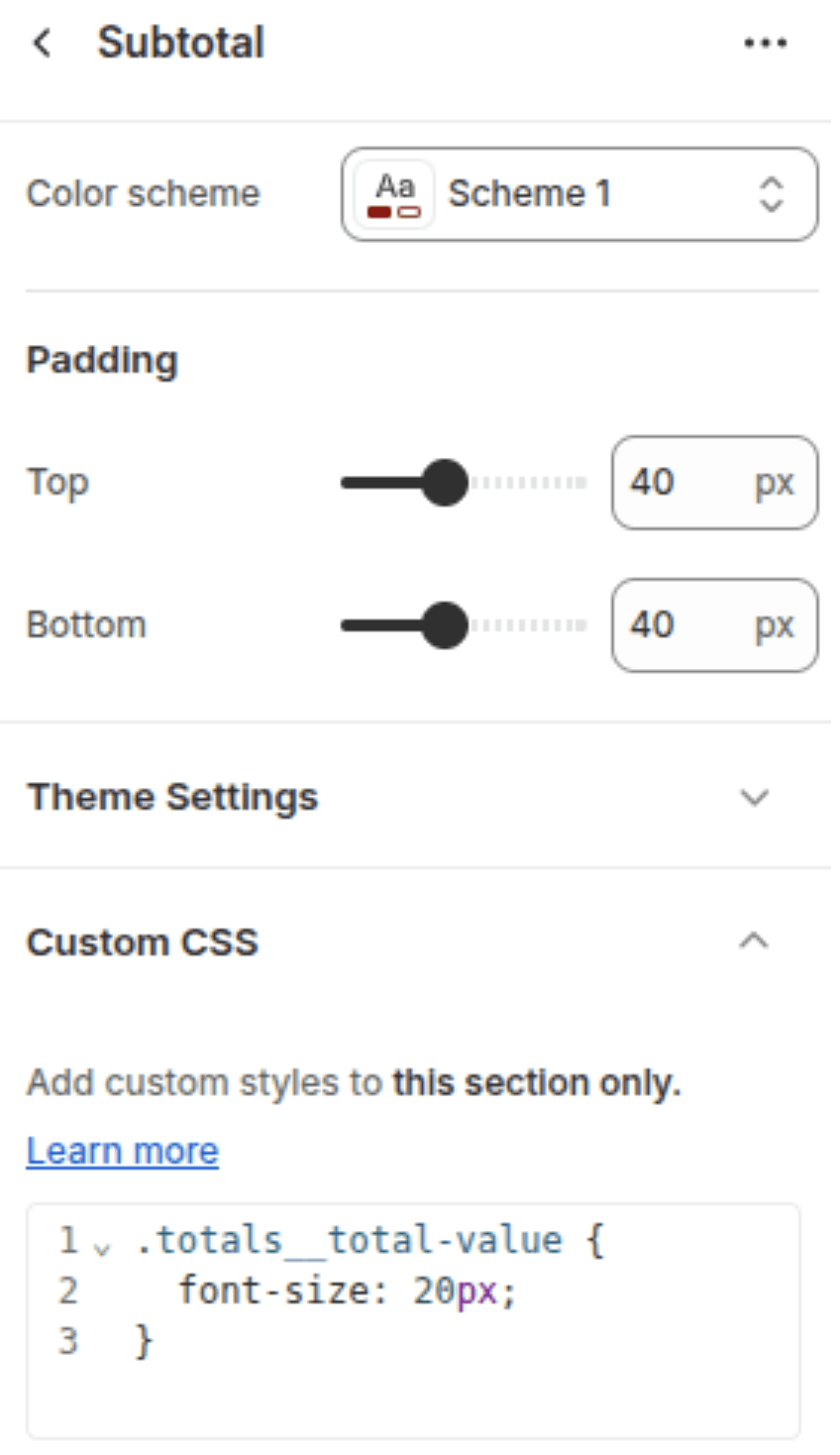Viewport: 840px width, 1455px height.
Task: Open the Color scheme dropdown
Action: [x=579, y=194]
